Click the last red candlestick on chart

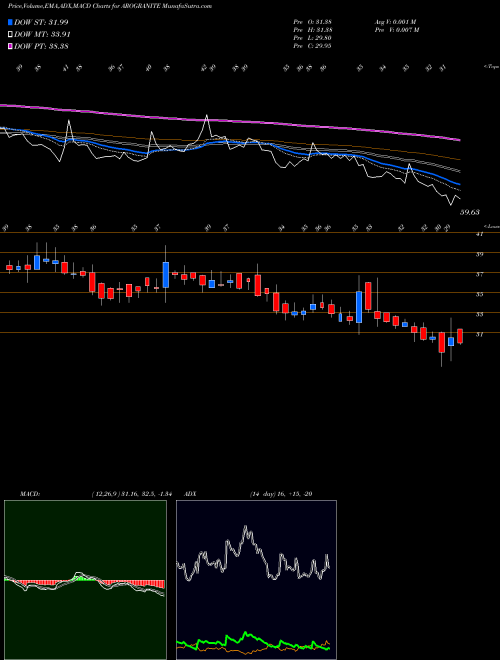click(460, 336)
